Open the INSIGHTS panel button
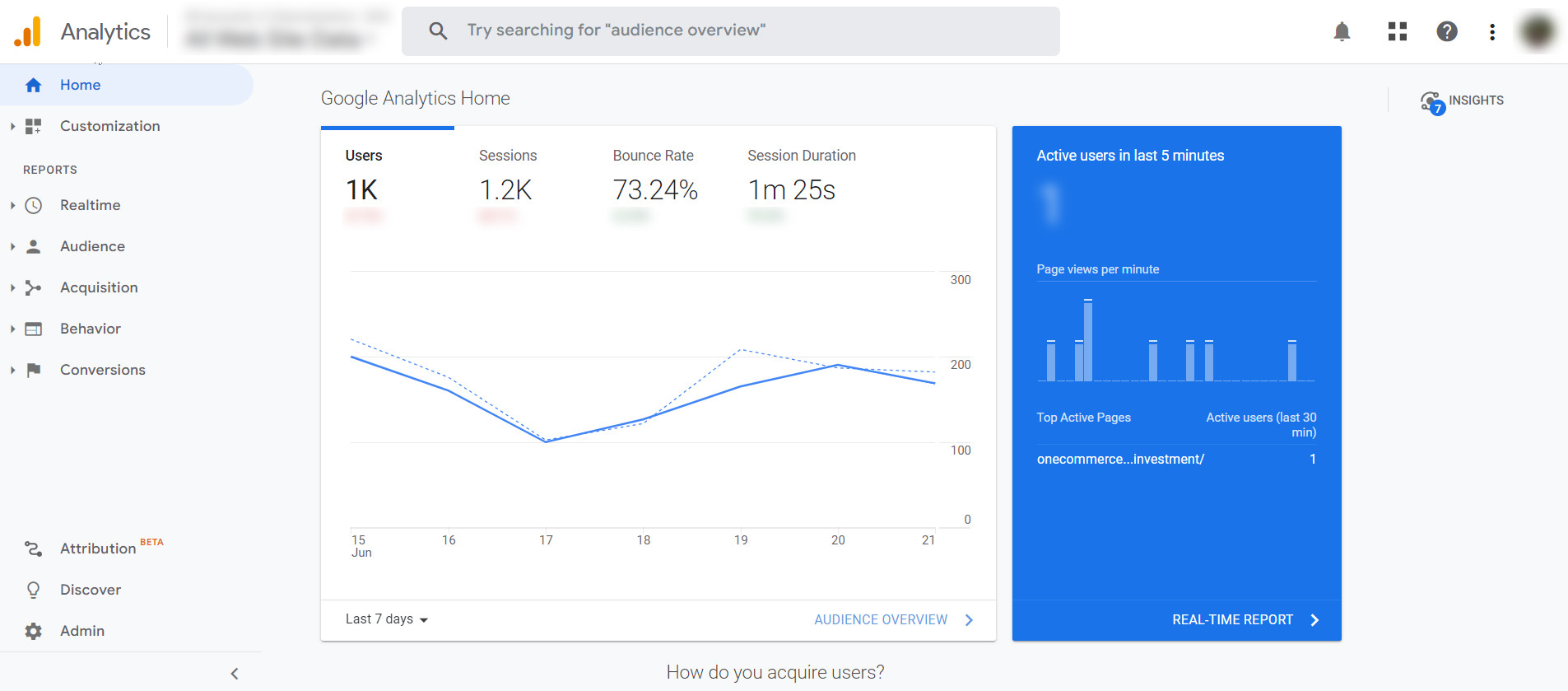Viewport: 1568px width, 691px height. tap(1462, 101)
